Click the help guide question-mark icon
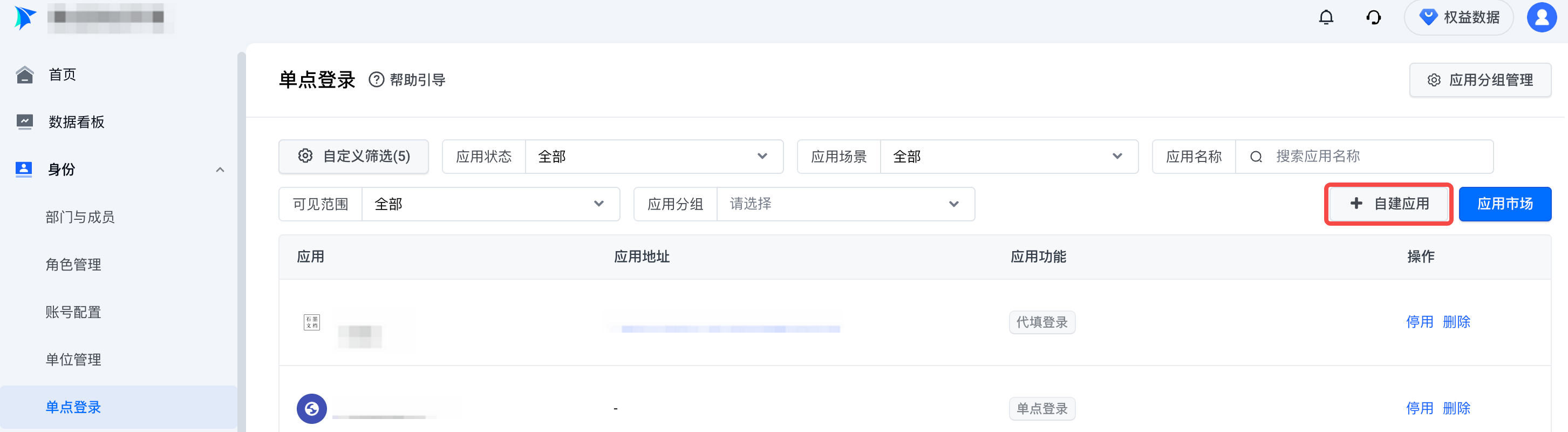 pyautogui.click(x=376, y=80)
